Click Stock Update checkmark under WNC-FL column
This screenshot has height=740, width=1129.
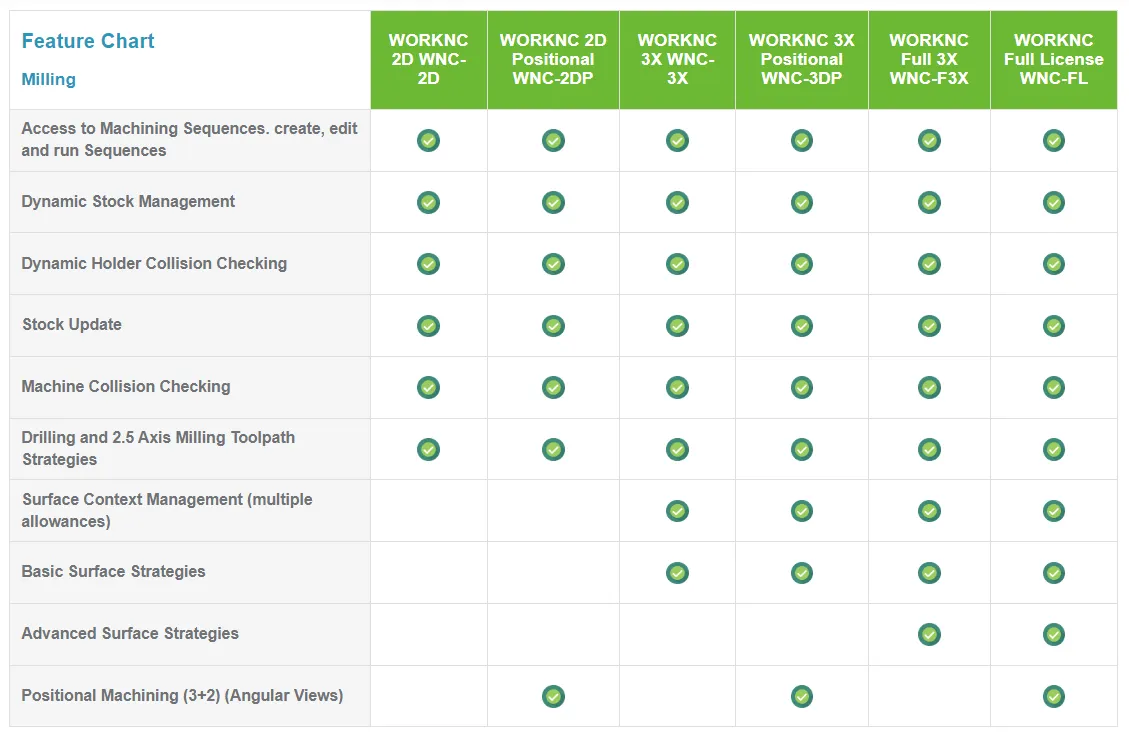pos(1053,326)
